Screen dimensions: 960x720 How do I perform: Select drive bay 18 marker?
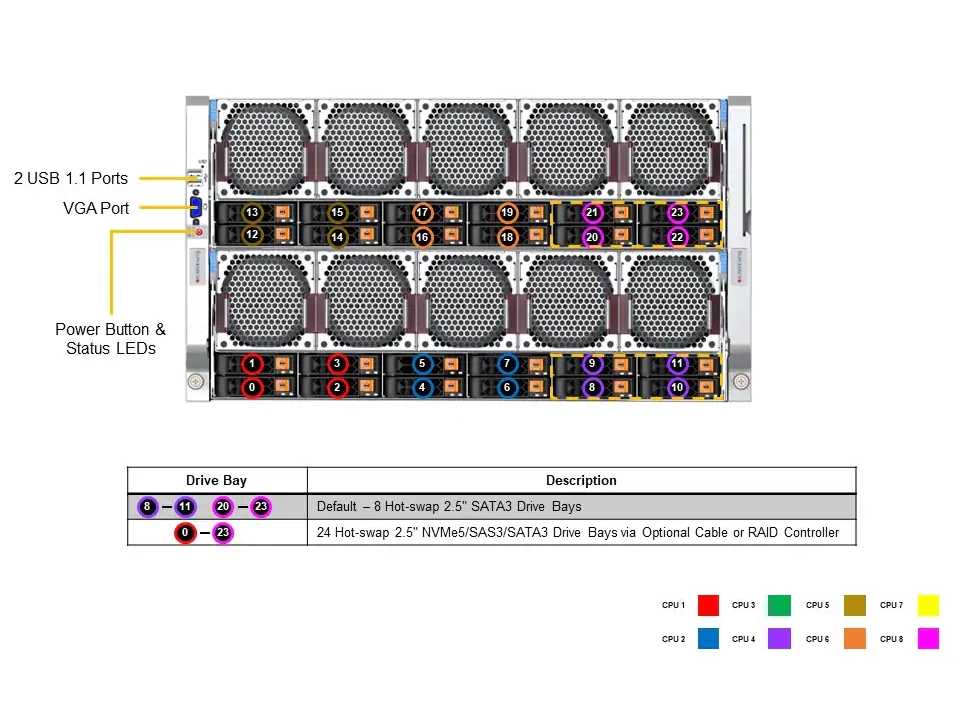507,237
